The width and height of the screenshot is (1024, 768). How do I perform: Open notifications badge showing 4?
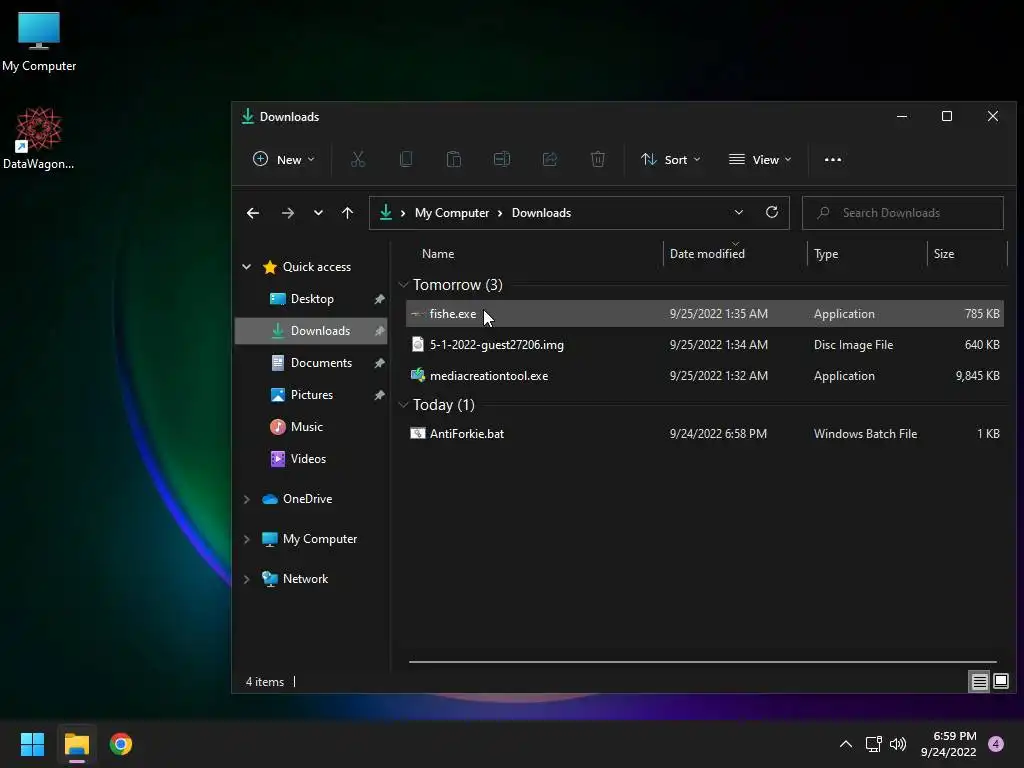996,744
